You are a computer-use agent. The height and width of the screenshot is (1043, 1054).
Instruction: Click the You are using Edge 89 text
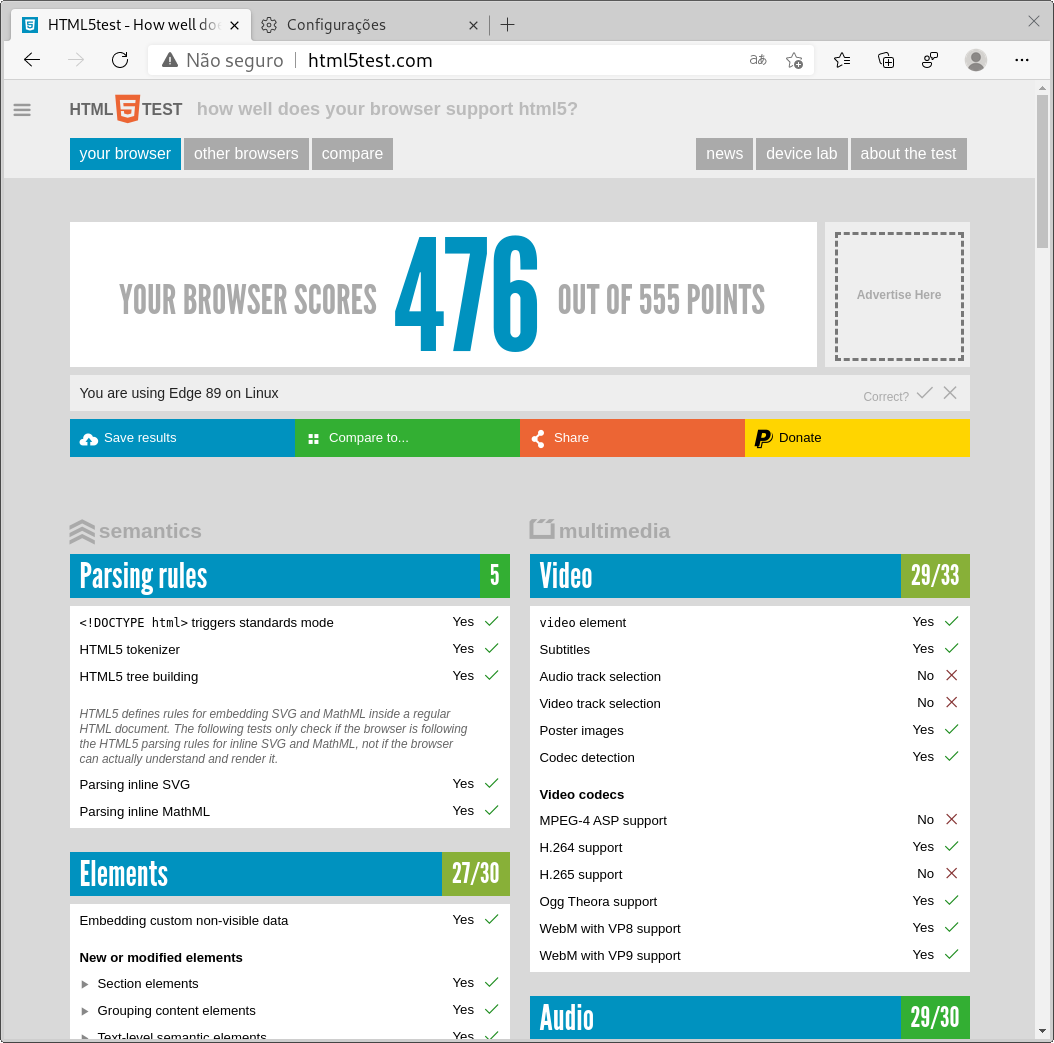179,393
